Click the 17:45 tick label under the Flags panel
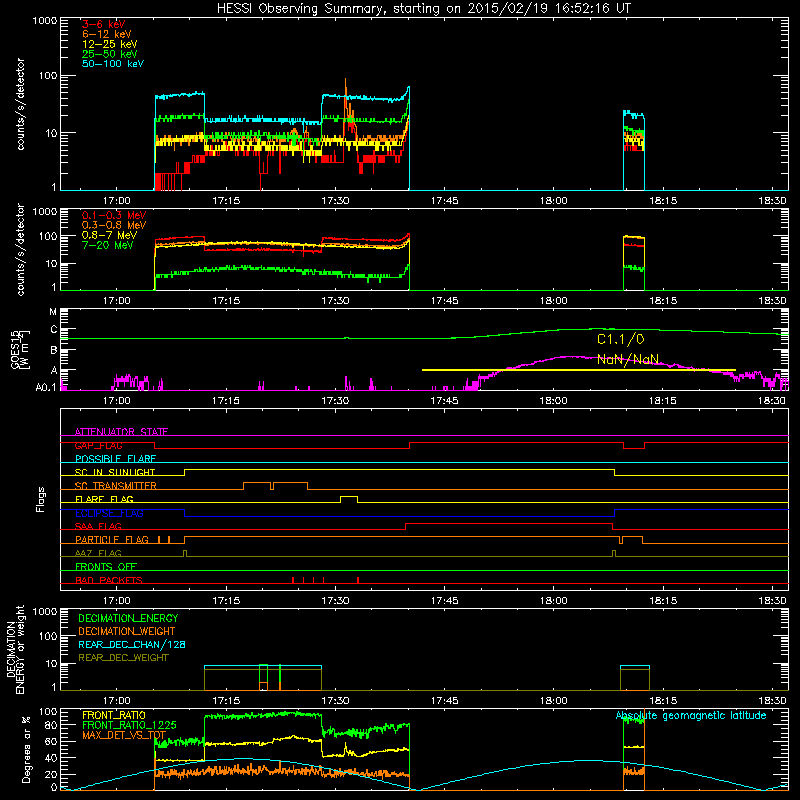800x800 pixels. pyautogui.click(x=444, y=601)
